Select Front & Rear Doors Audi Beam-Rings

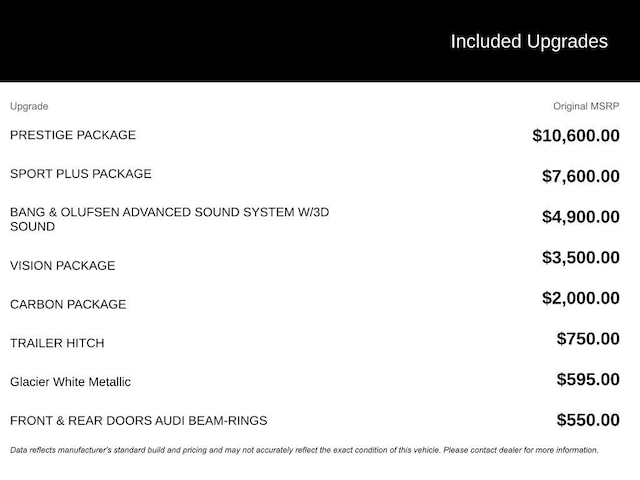click(x=139, y=421)
